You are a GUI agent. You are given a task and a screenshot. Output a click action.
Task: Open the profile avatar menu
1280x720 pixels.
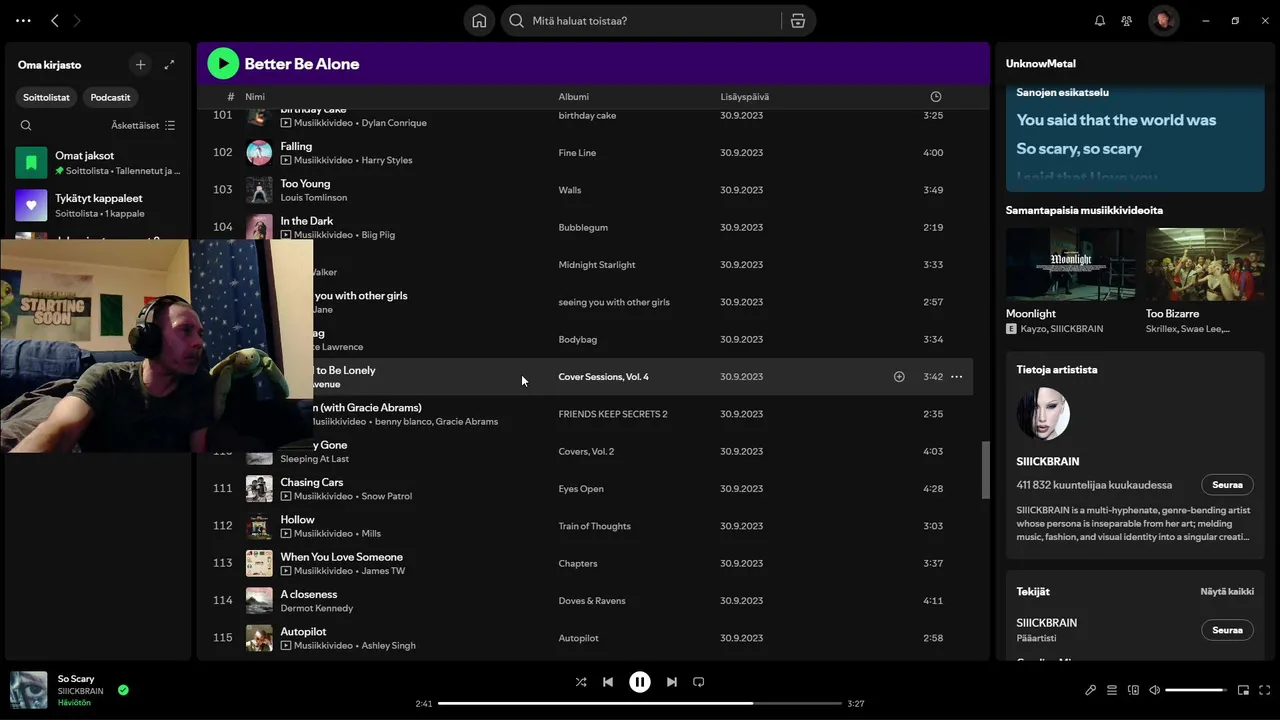(1163, 20)
